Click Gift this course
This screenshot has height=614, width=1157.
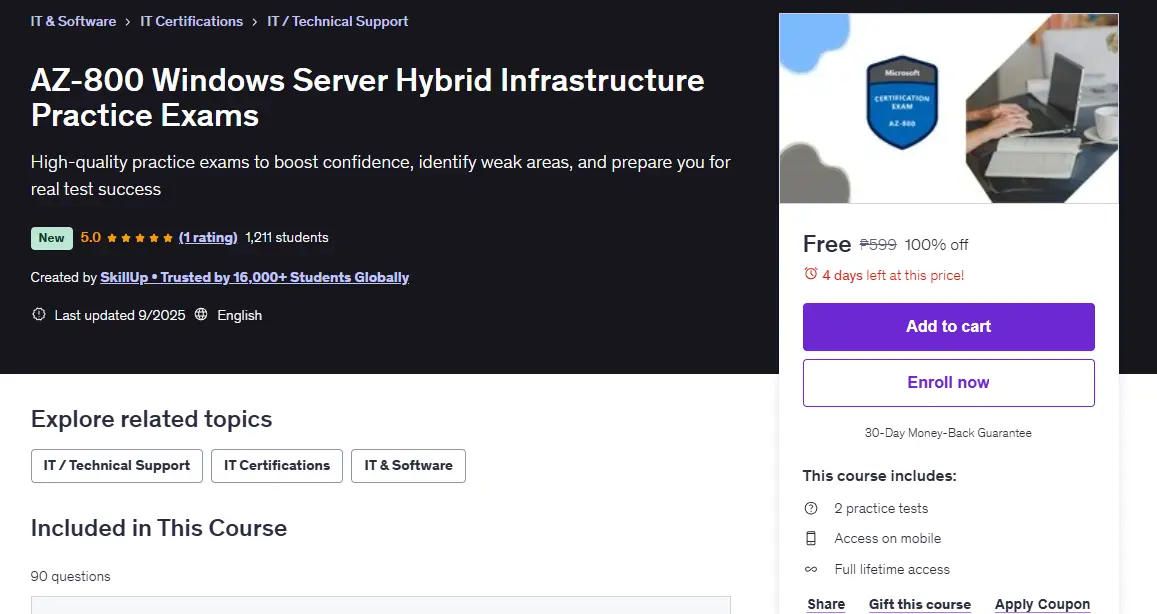[920, 604]
